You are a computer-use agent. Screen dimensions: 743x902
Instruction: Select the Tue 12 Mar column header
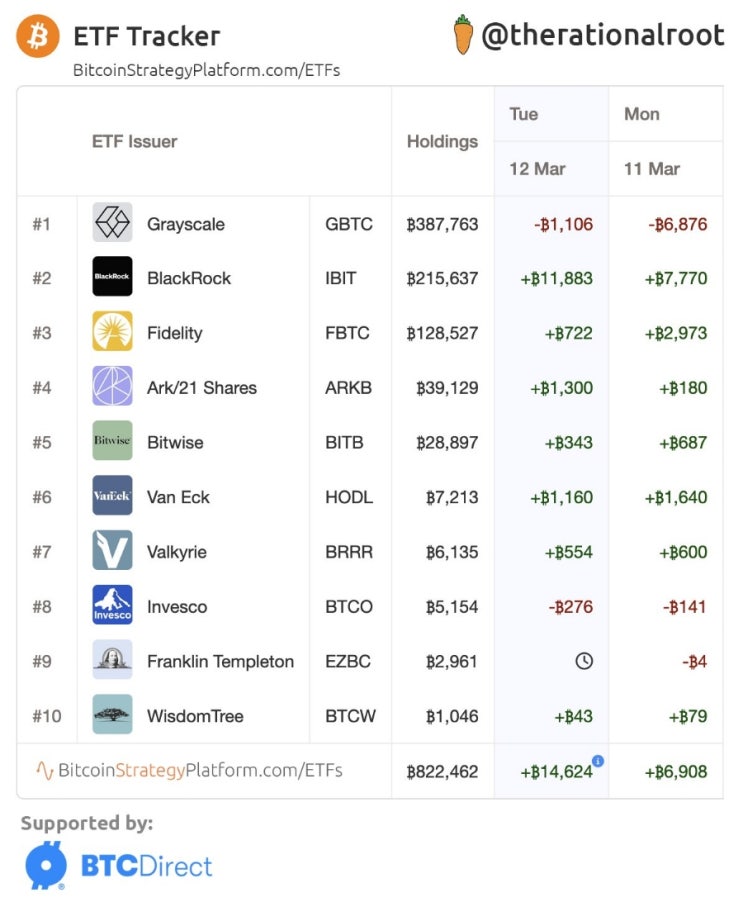[550, 141]
